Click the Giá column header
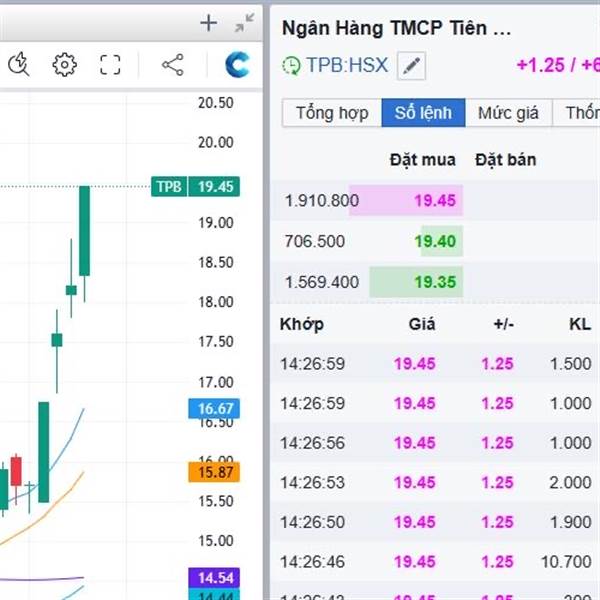The width and height of the screenshot is (600, 600). 422,324
